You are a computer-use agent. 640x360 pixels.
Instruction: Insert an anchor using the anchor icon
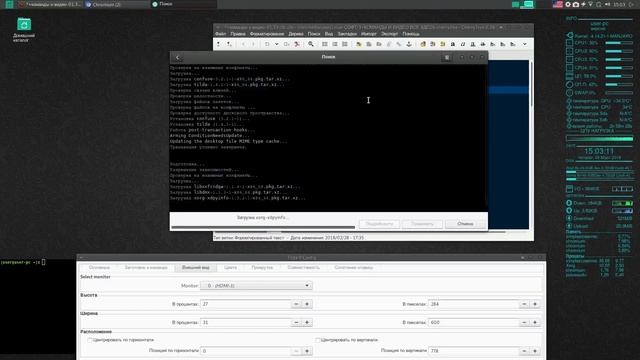[409, 44]
